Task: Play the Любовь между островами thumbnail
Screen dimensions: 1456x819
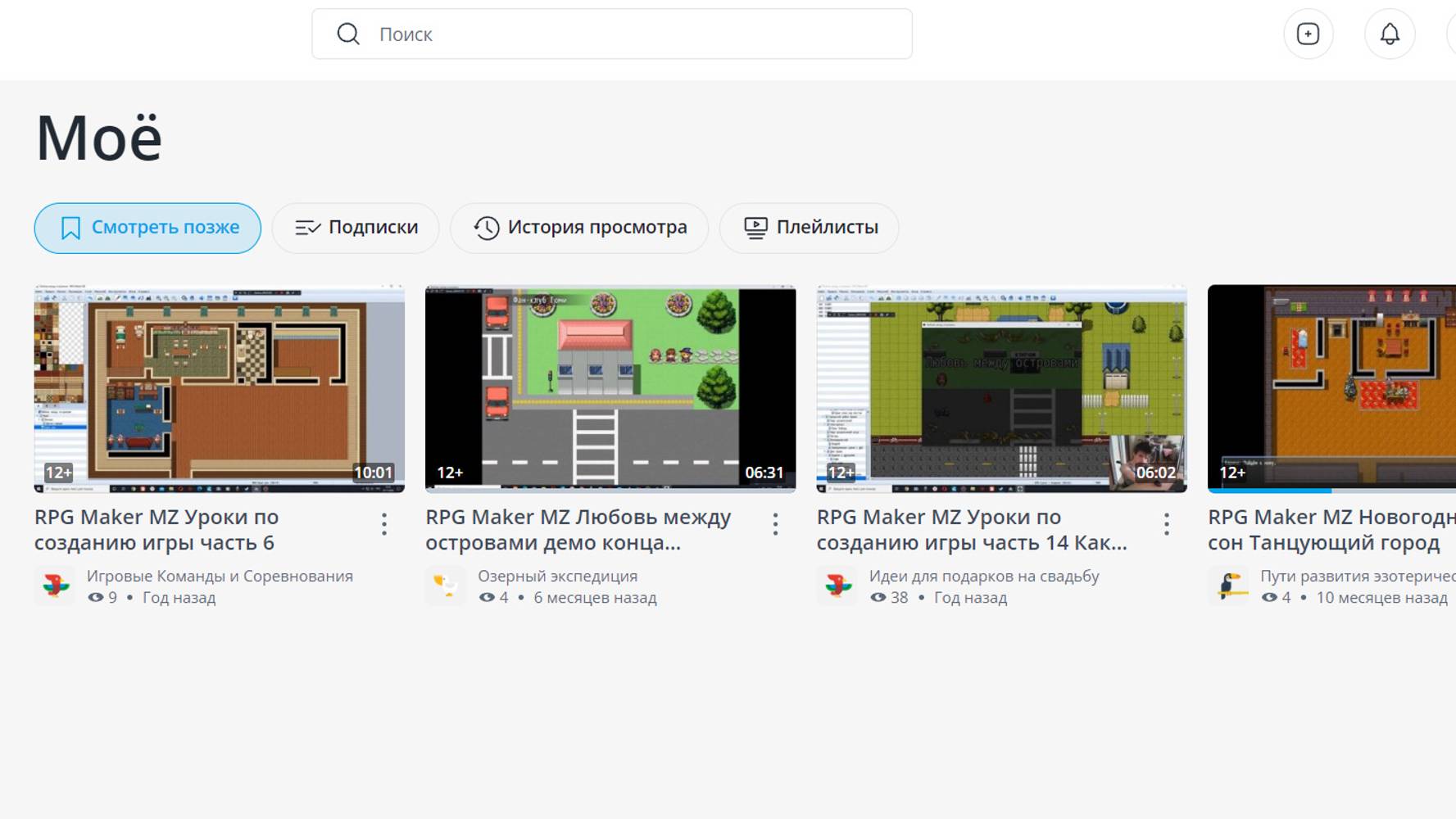Action: tap(610, 389)
